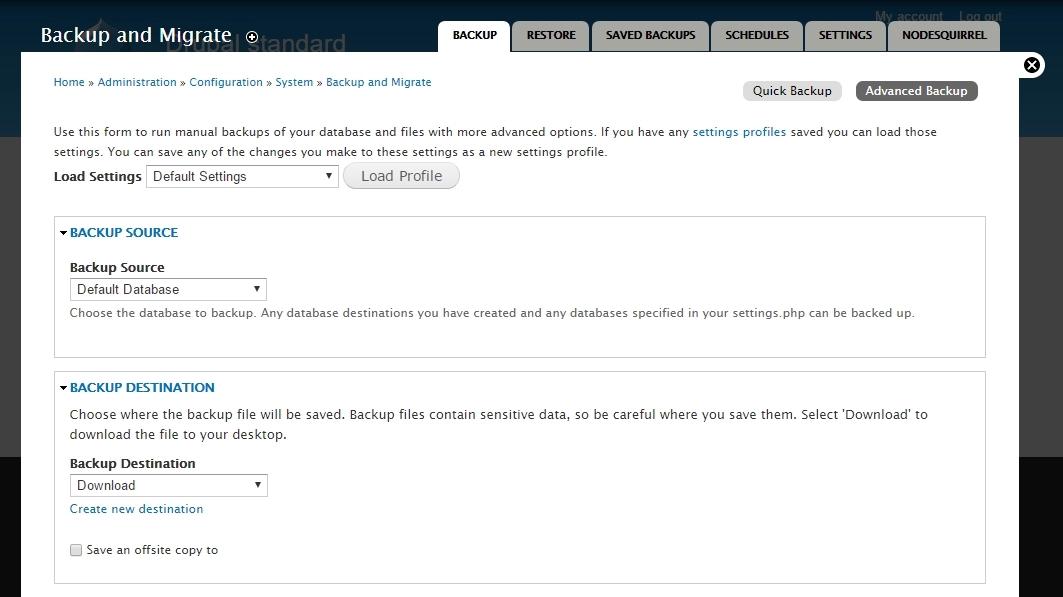Follow the Create new destination link
The height and width of the screenshot is (597, 1063).
click(x=136, y=509)
